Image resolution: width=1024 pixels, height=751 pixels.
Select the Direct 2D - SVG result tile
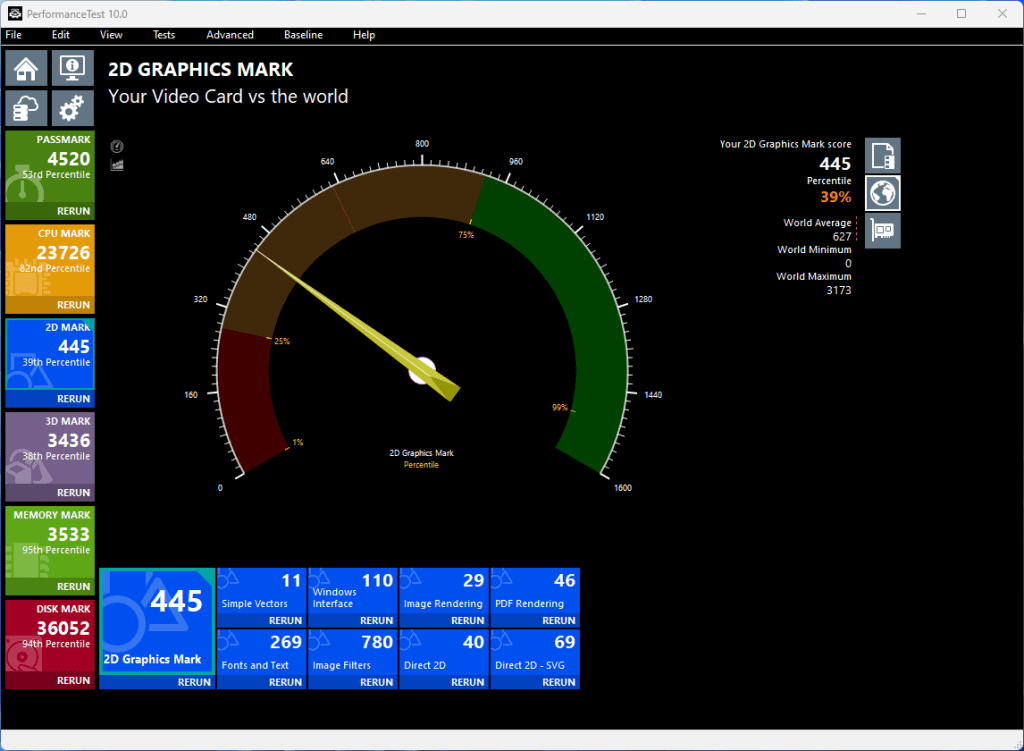536,652
